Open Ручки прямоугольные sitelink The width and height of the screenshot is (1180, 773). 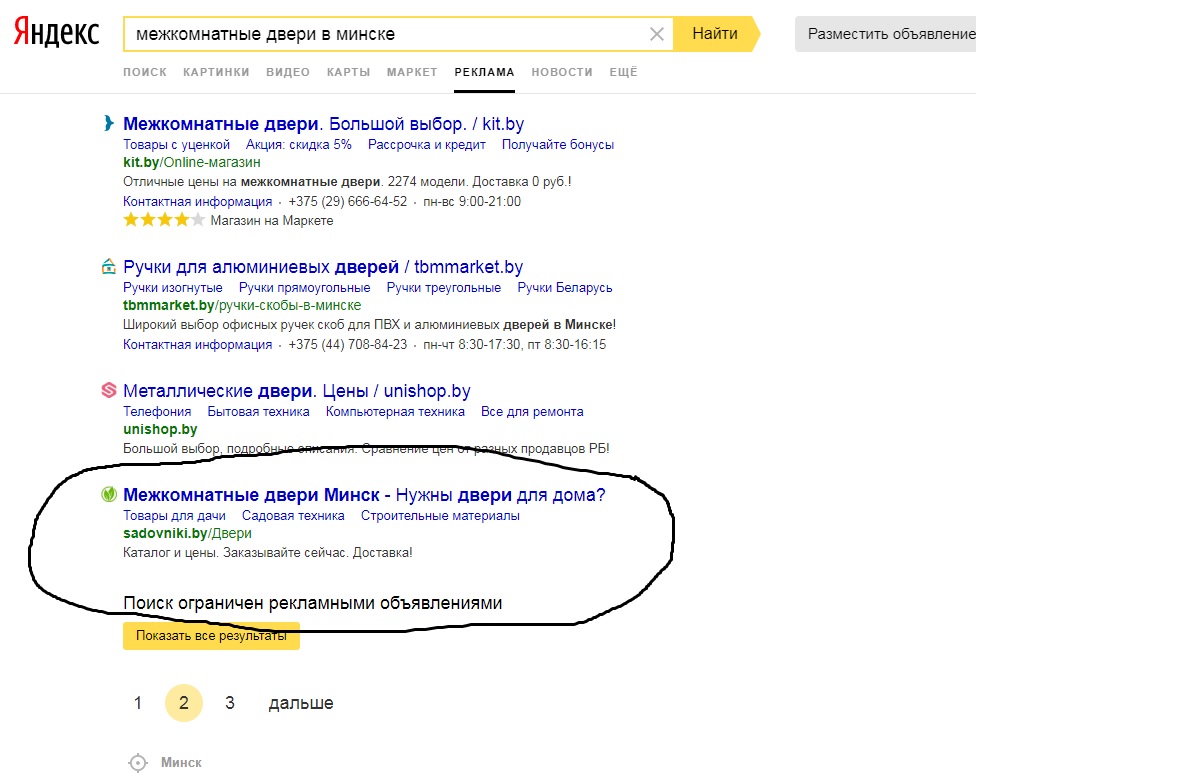304,288
